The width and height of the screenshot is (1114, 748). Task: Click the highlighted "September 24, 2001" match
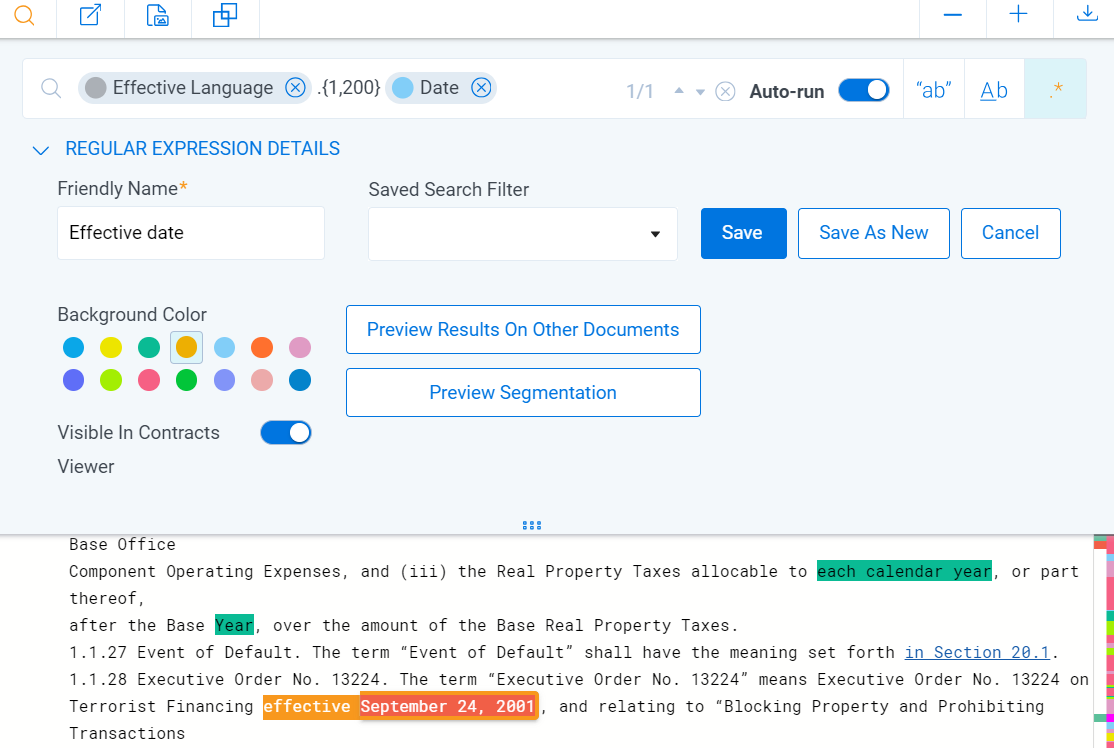tap(448, 706)
